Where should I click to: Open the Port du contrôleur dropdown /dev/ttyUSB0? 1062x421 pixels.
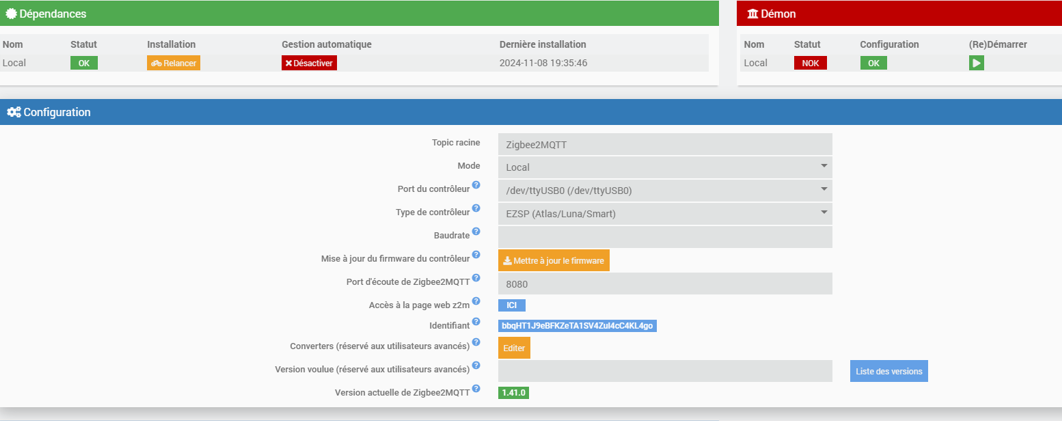(665, 191)
